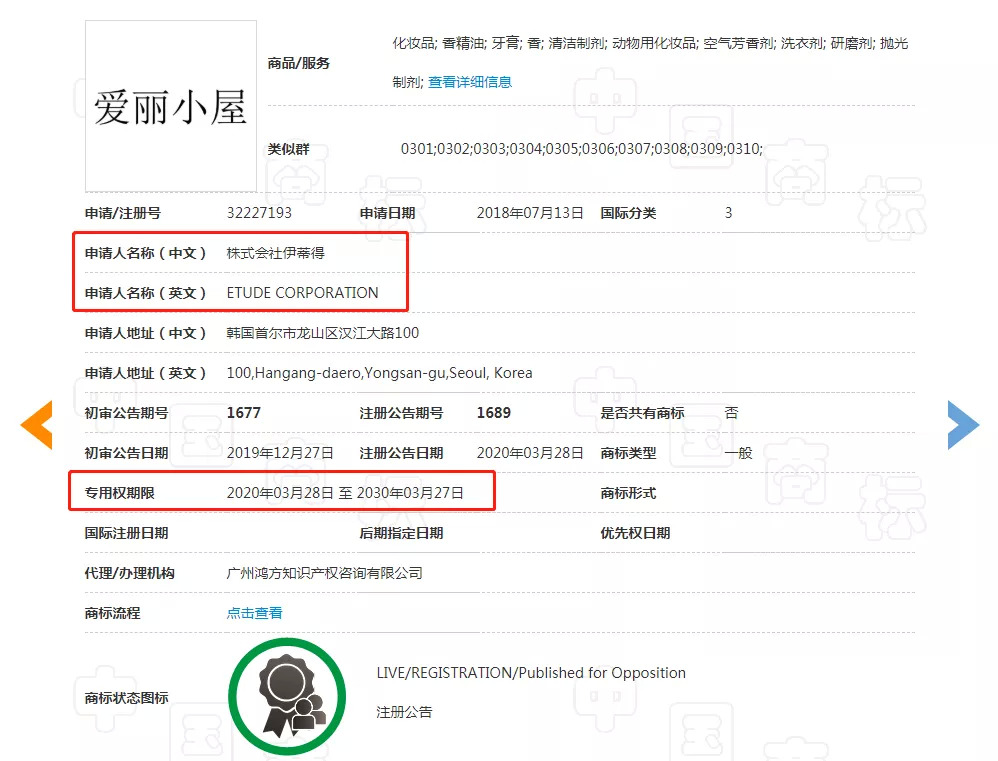Click the 商标类型 label

(x=628, y=453)
